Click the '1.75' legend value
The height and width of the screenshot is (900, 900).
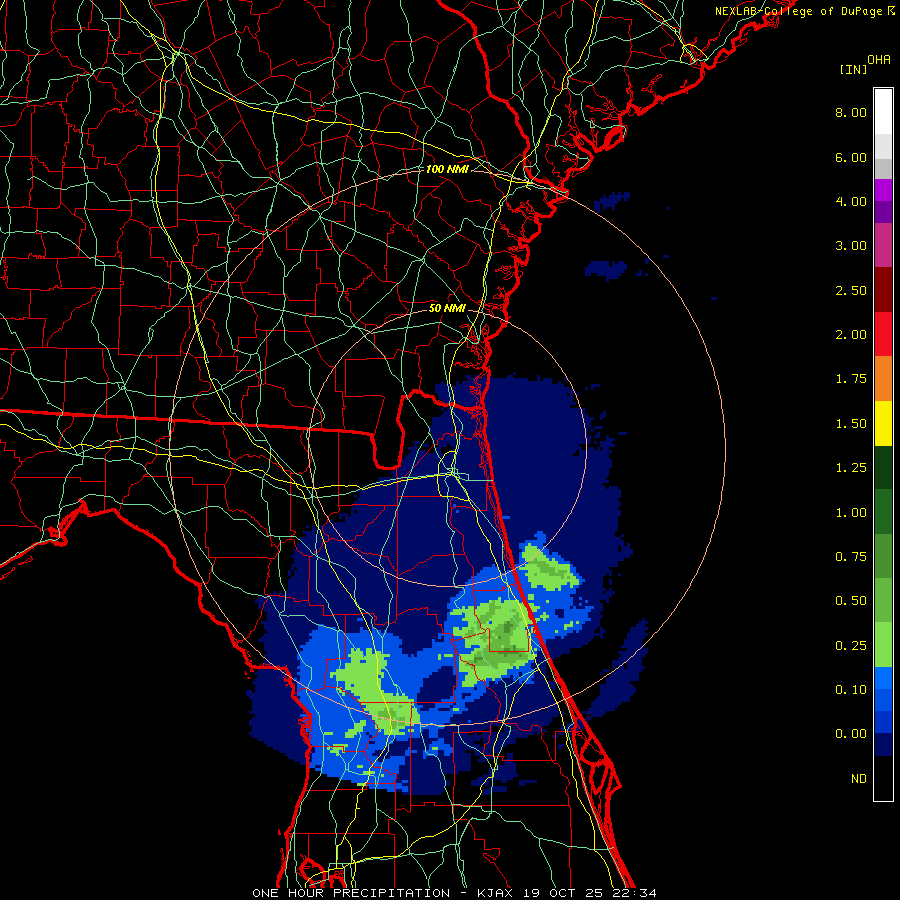[x=851, y=379]
